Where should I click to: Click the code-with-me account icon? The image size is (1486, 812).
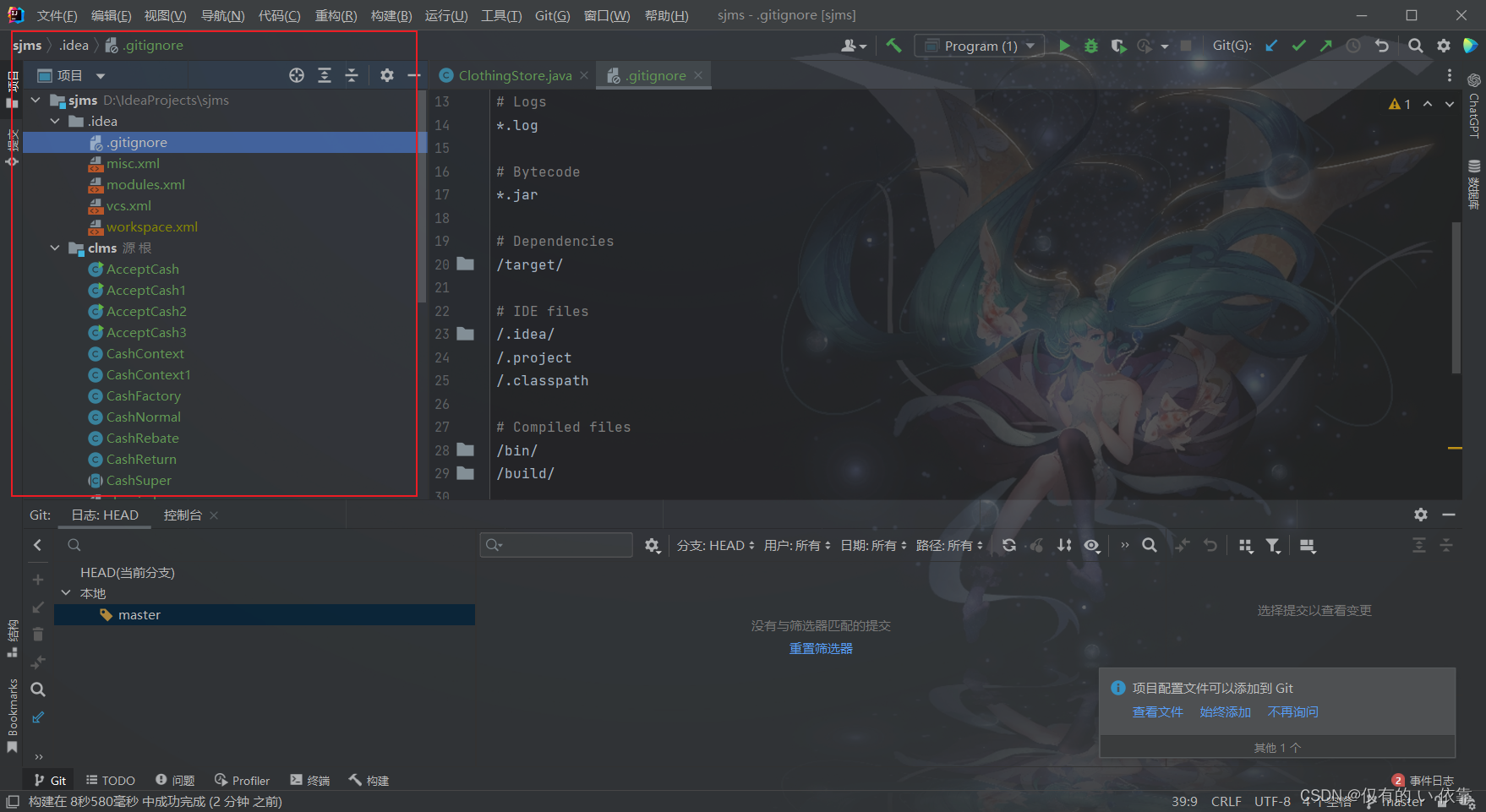click(x=854, y=46)
